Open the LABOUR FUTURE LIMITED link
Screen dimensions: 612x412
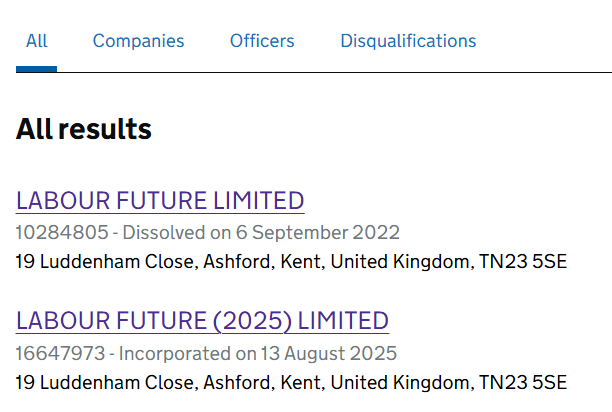[x=160, y=201]
